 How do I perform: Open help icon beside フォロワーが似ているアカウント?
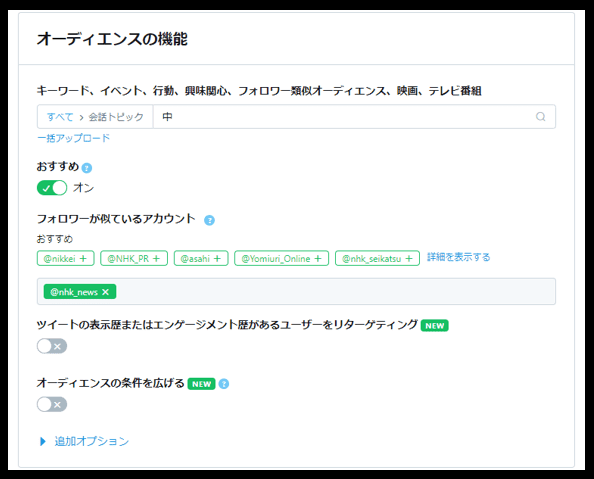click(209, 220)
